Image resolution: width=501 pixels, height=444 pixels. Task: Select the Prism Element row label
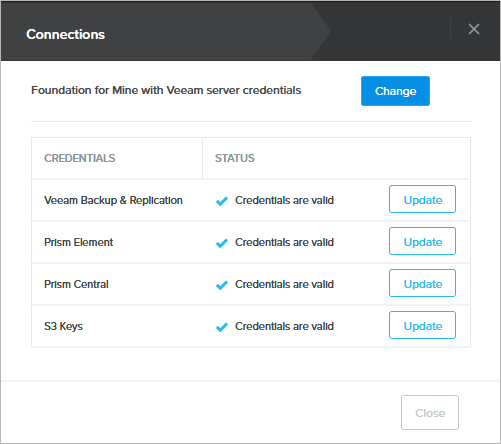pos(79,242)
